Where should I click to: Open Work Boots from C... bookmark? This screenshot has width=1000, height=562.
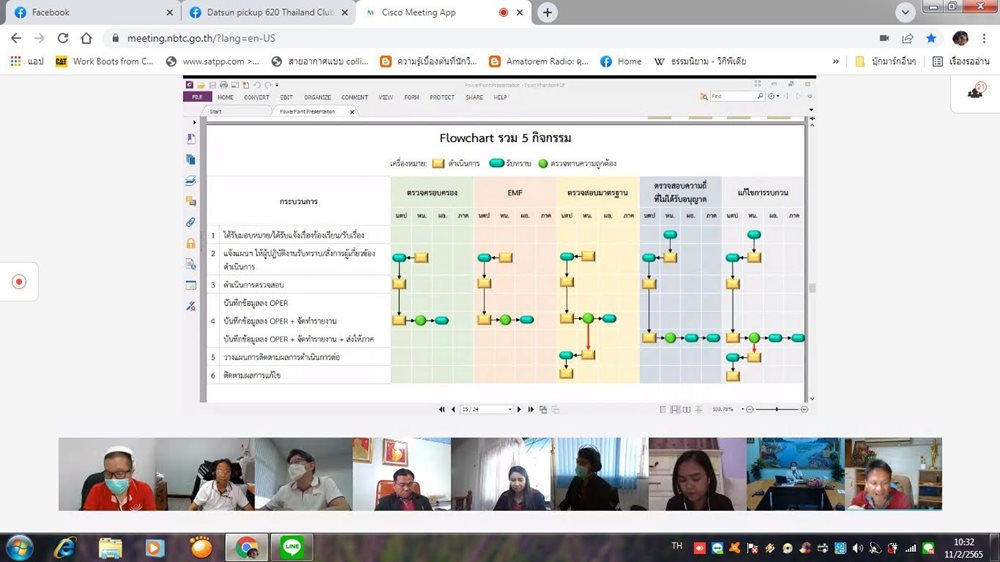click(x=105, y=61)
